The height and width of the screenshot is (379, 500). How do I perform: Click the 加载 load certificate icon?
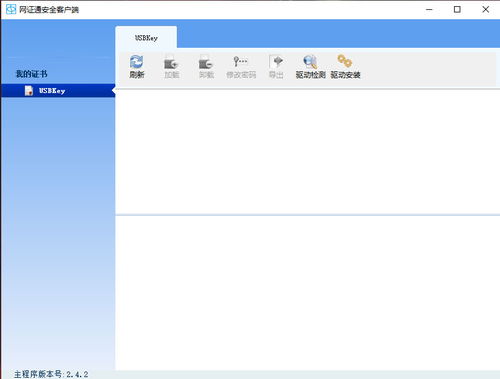point(171,62)
